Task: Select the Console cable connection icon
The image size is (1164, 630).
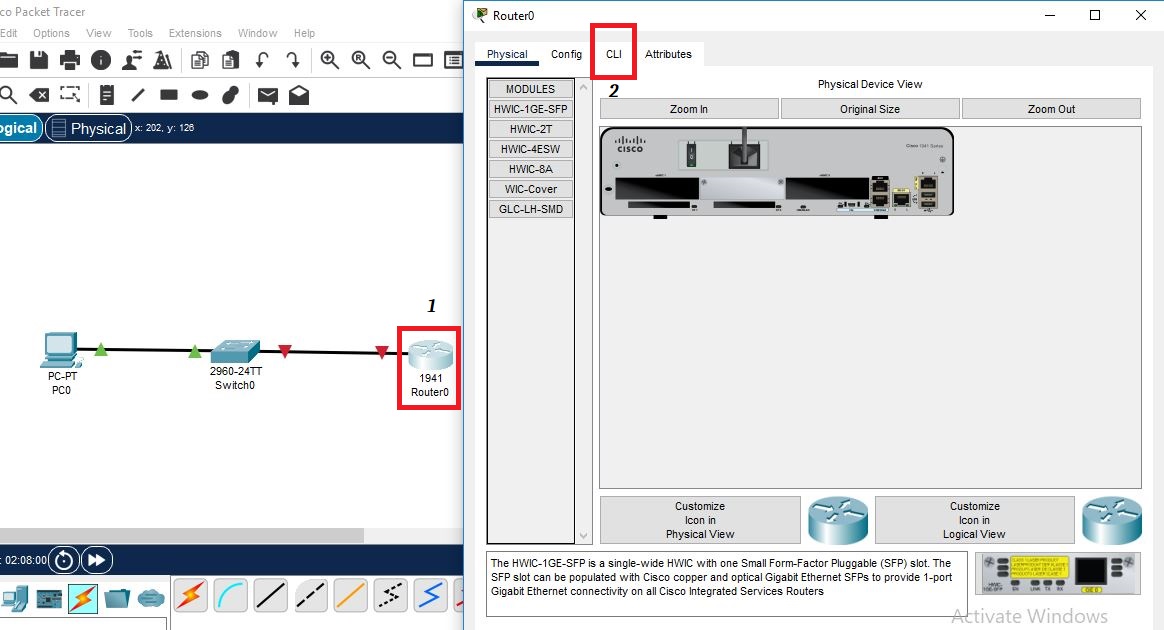Action: click(x=229, y=595)
